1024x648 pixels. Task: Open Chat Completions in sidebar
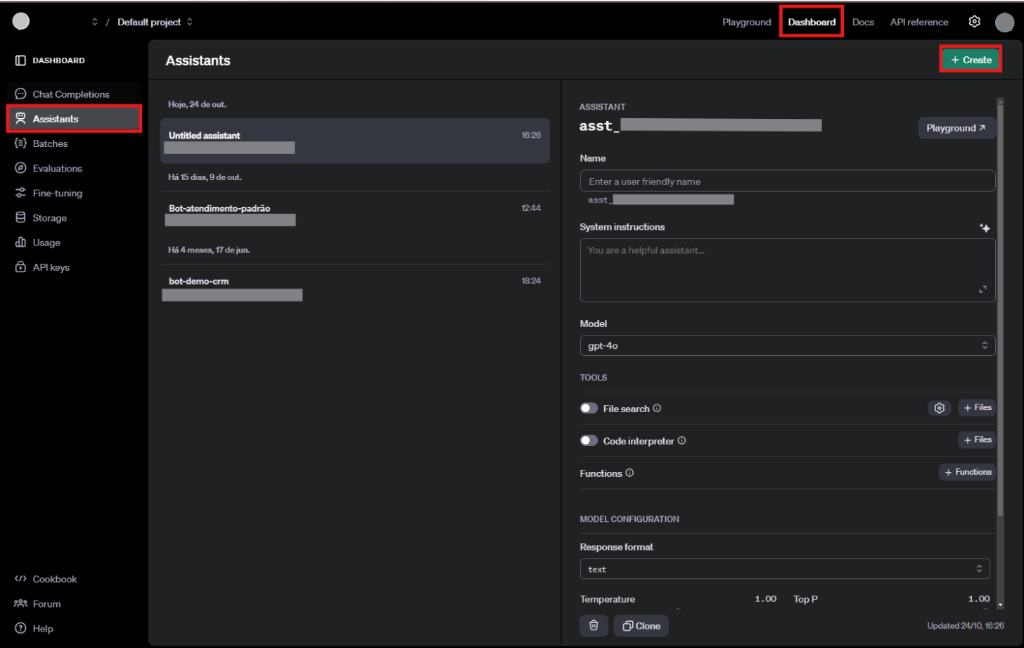click(x=70, y=94)
